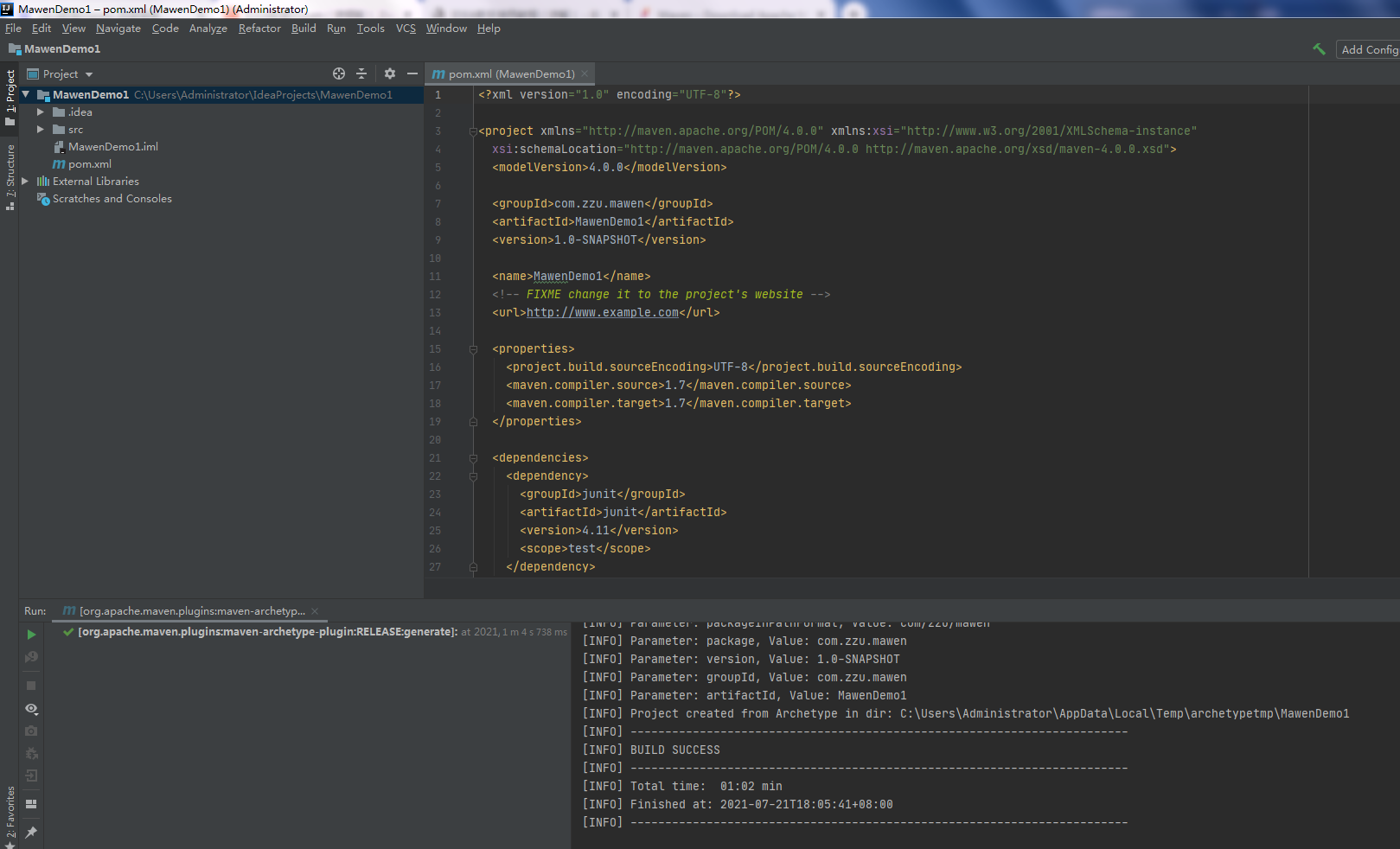Click the pom.xml Maven file icon in project tree

(x=59, y=164)
